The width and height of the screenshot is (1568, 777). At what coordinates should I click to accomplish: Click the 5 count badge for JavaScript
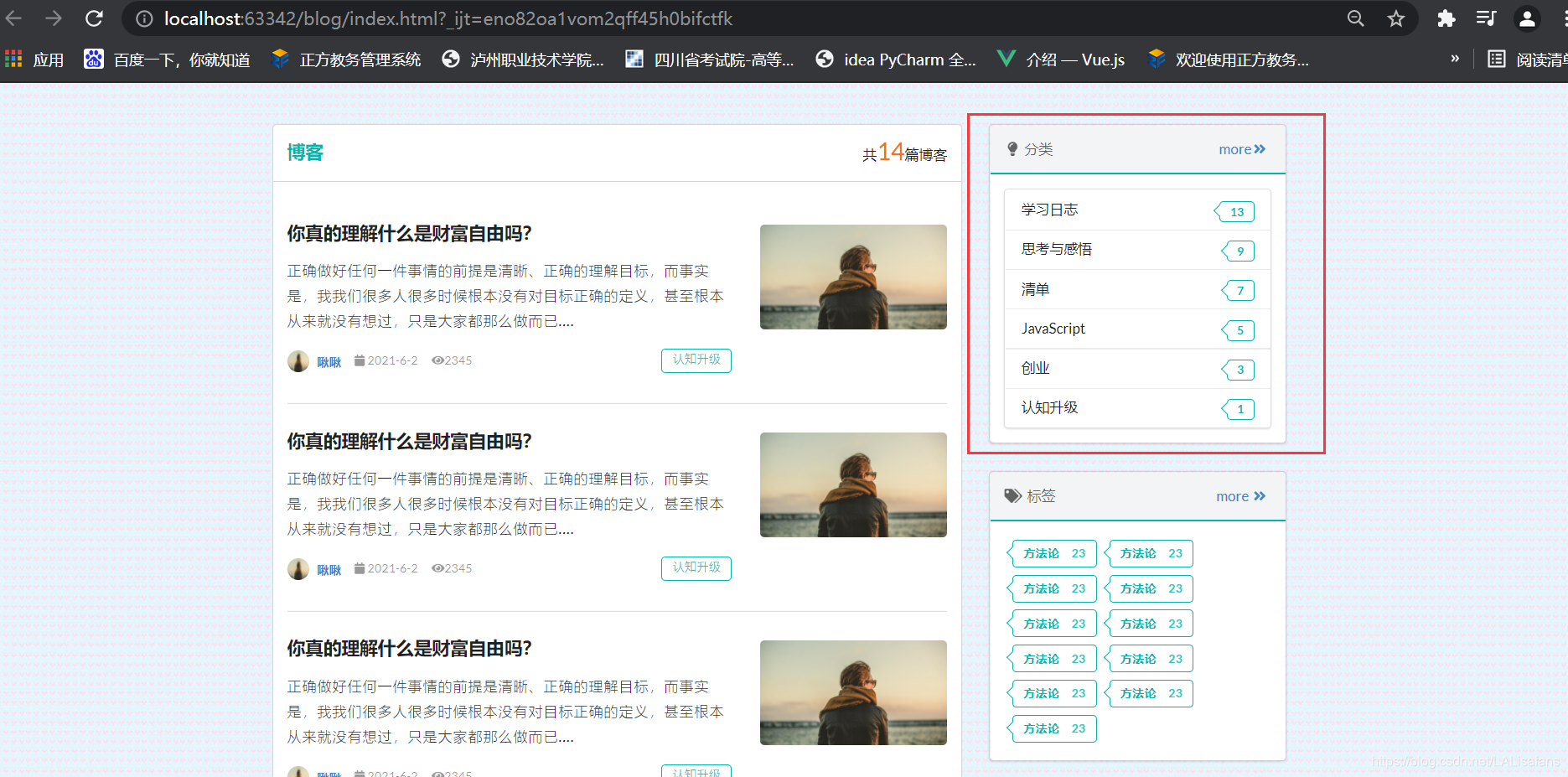1239,330
